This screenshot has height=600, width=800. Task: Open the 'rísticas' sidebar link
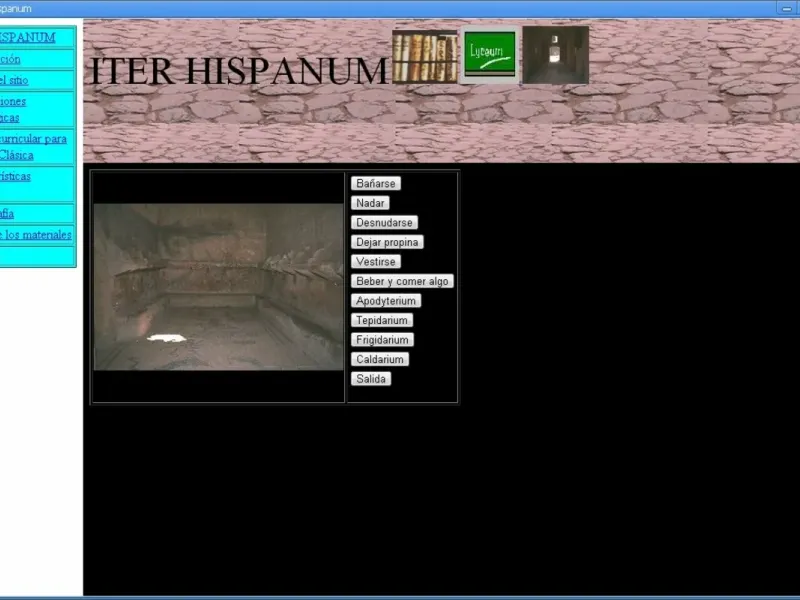pyautogui.click(x=15, y=177)
